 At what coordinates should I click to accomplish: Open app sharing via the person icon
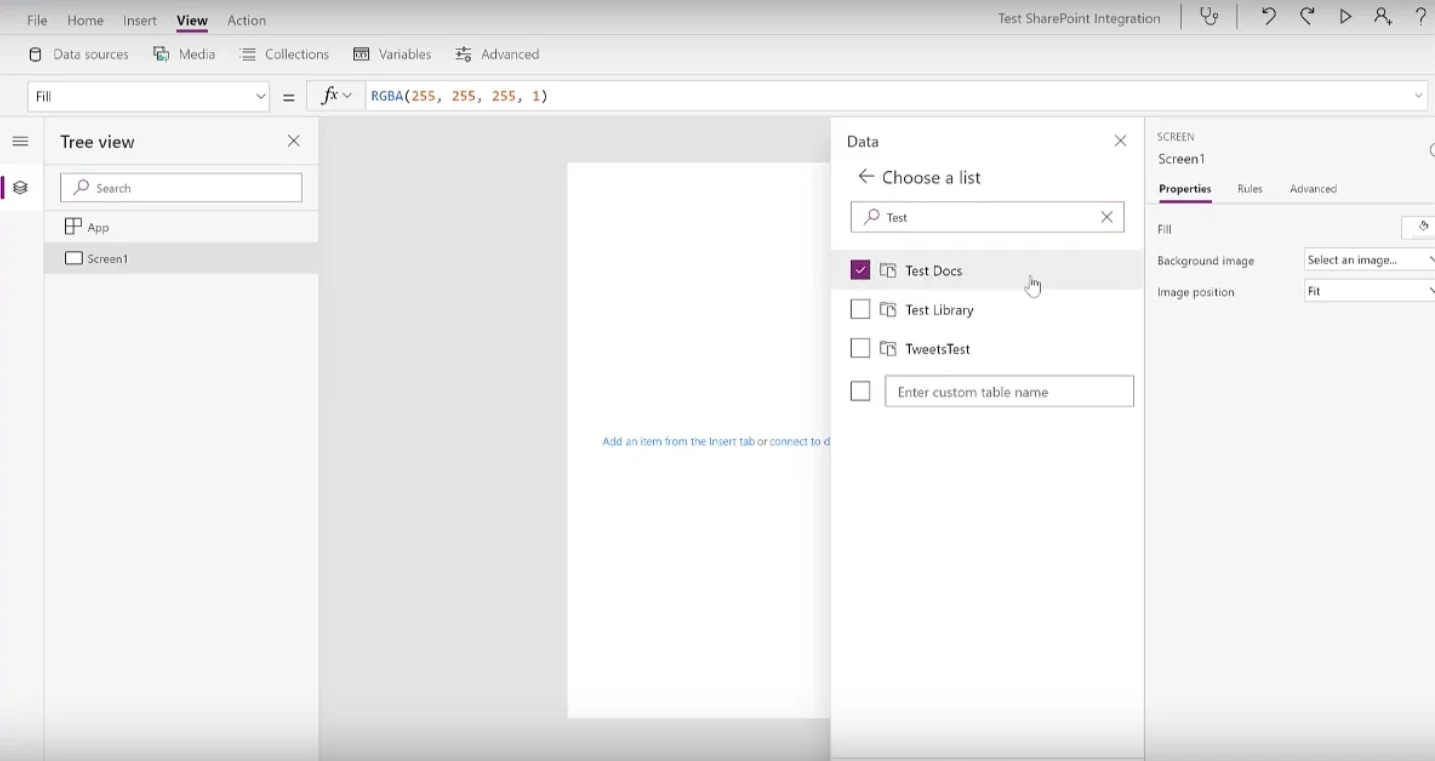[x=1383, y=17]
